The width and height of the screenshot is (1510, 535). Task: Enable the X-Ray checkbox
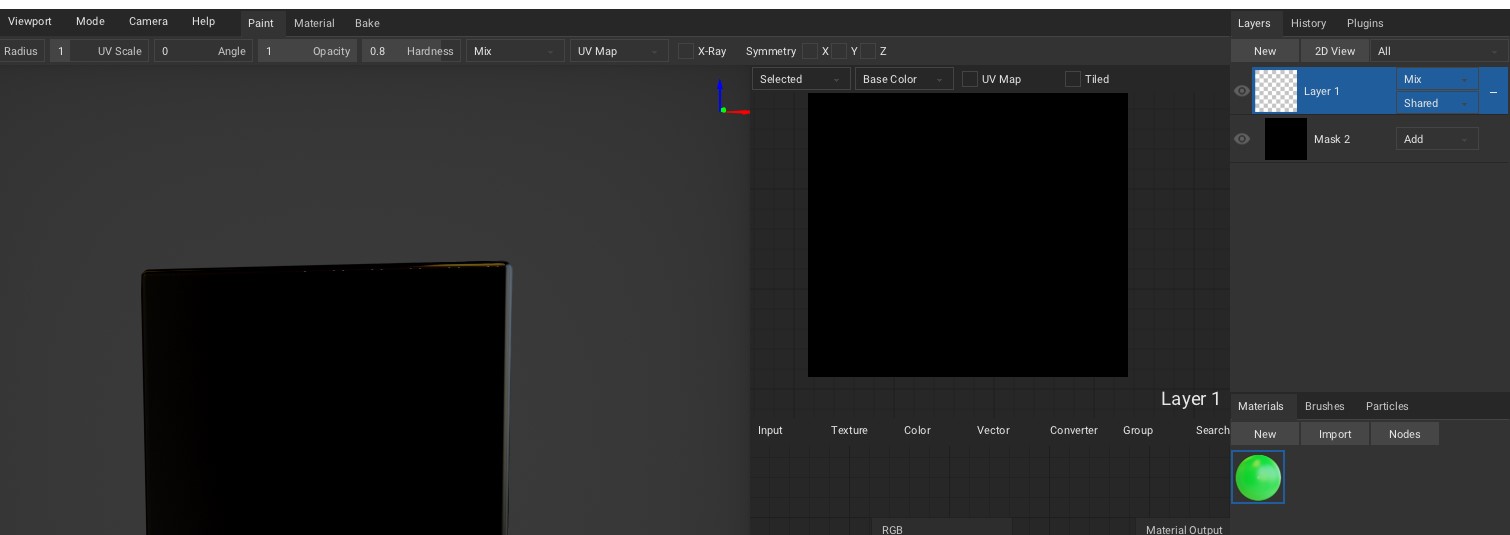coord(686,51)
